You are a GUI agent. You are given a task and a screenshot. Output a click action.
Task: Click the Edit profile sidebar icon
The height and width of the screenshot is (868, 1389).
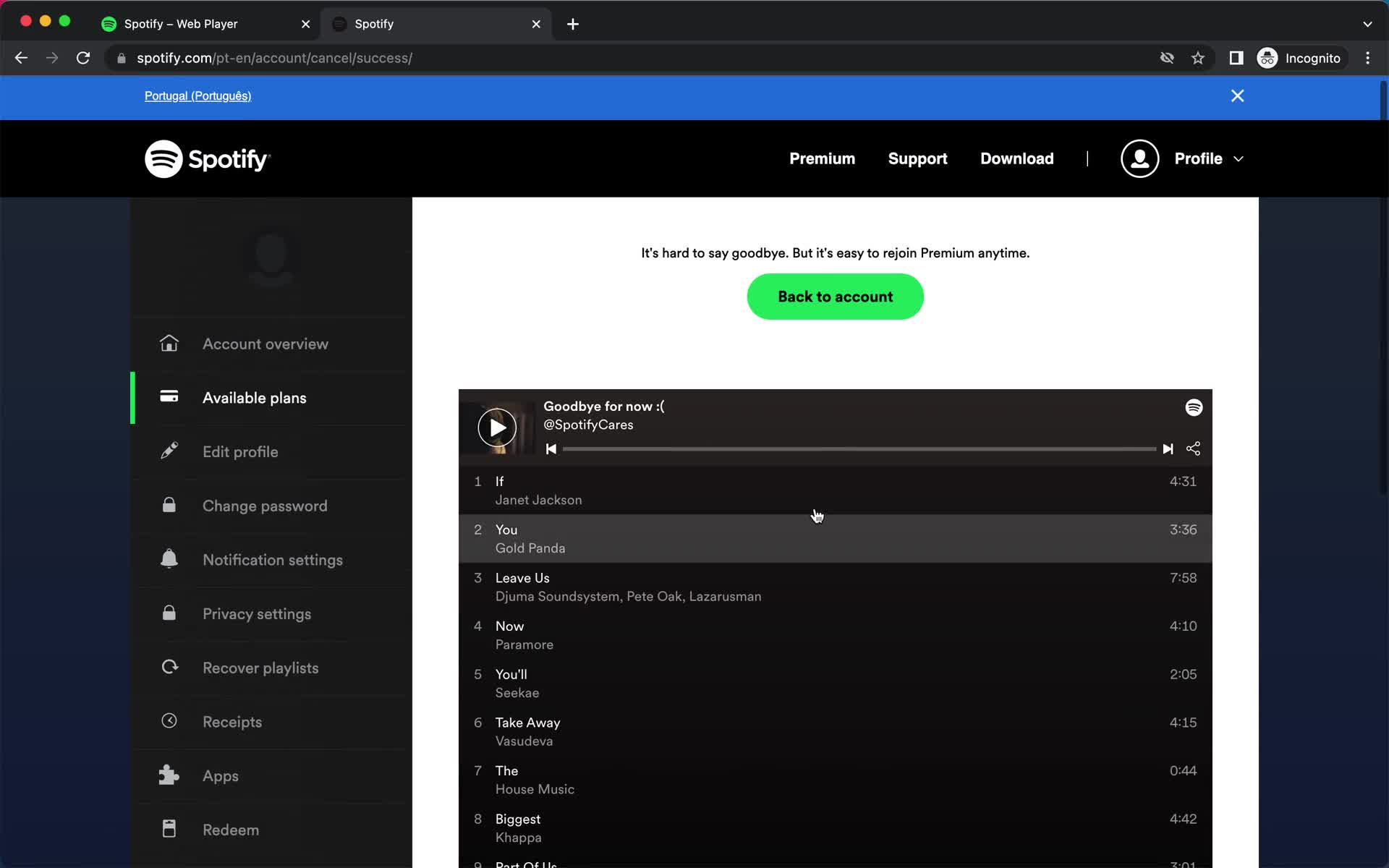(x=168, y=451)
